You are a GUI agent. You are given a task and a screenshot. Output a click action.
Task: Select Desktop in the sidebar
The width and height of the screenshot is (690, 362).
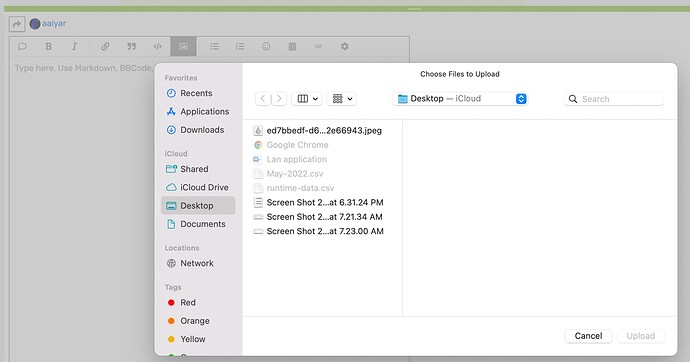(198, 206)
